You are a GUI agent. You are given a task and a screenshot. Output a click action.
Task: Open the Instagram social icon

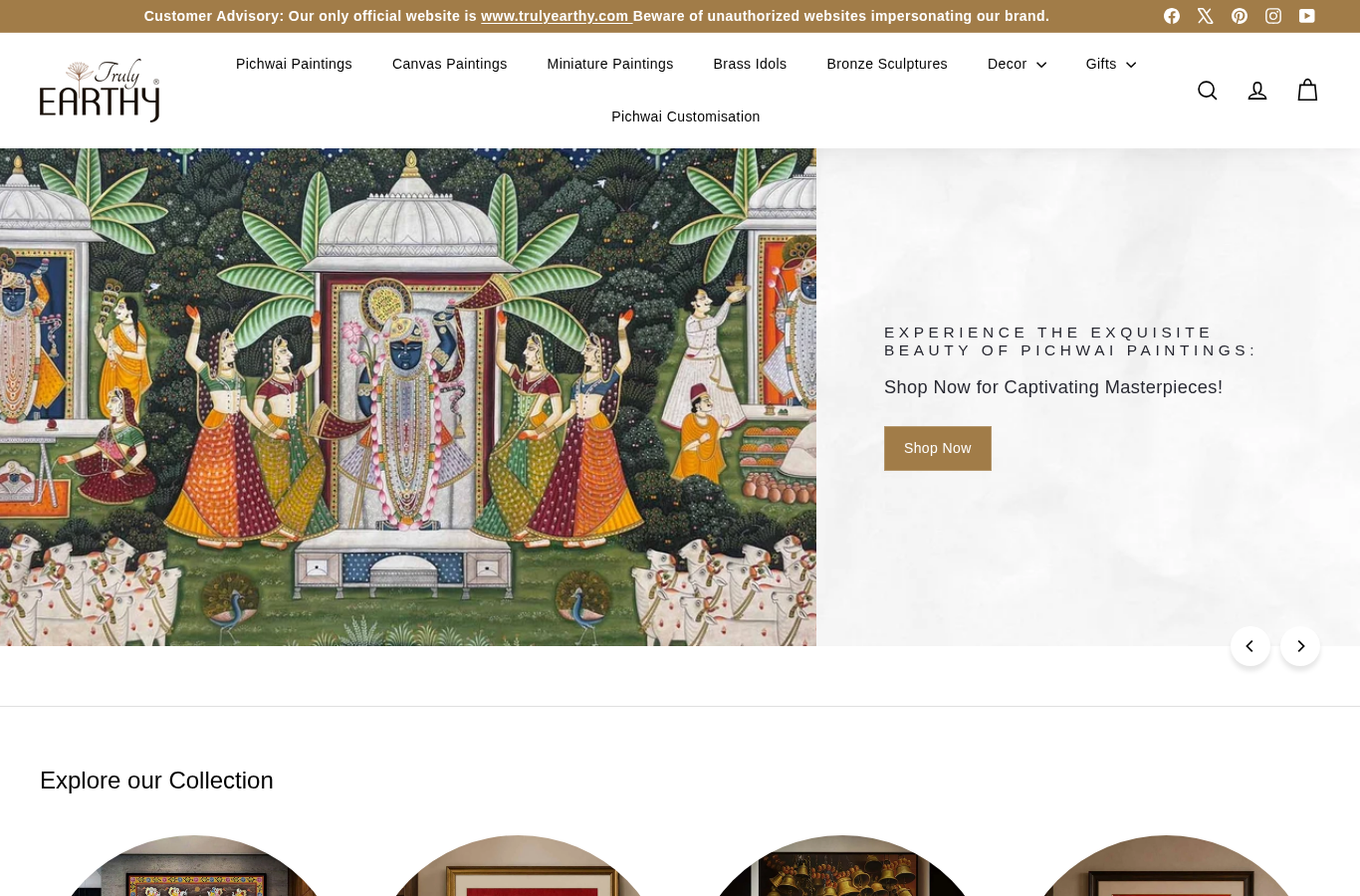pyautogui.click(x=1273, y=16)
